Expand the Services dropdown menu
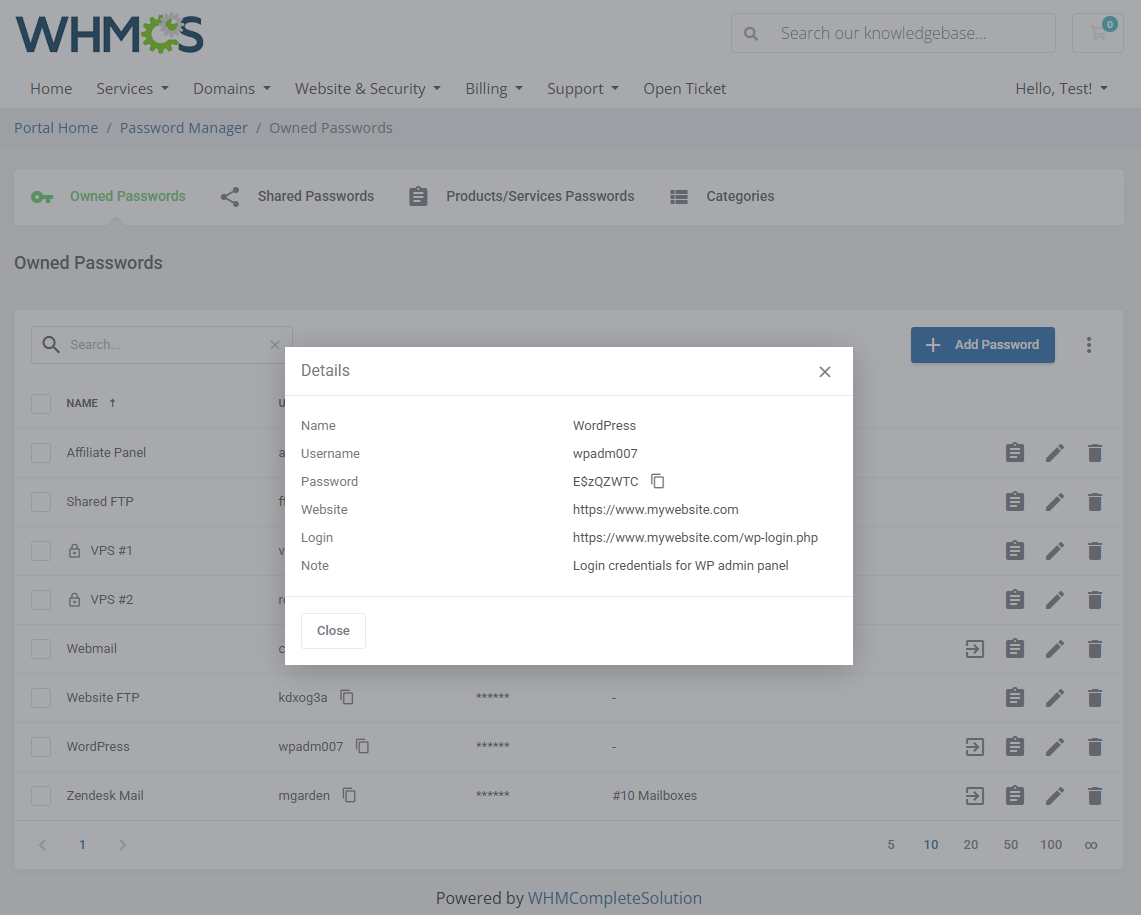Viewport: 1141px width, 915px height. point(132,89)
